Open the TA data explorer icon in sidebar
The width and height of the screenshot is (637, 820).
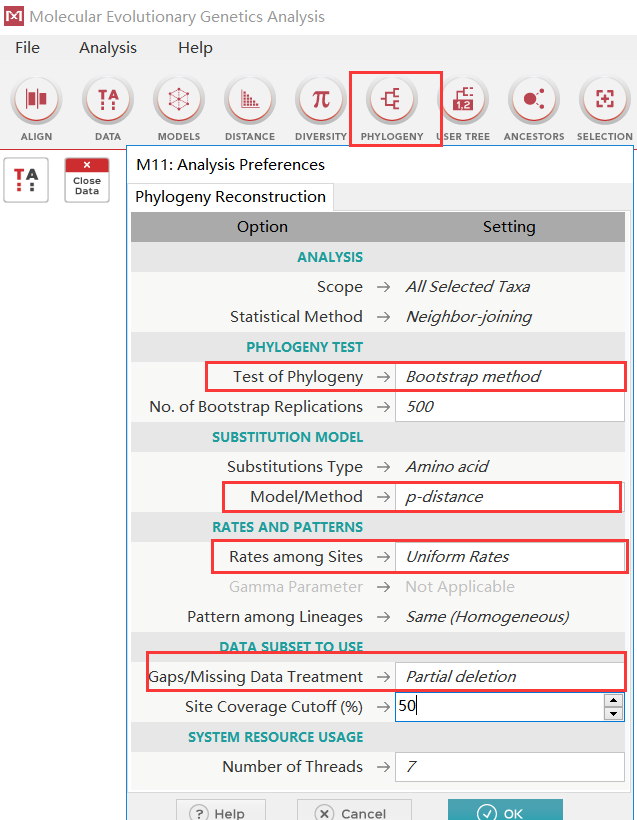coord(26,180)
